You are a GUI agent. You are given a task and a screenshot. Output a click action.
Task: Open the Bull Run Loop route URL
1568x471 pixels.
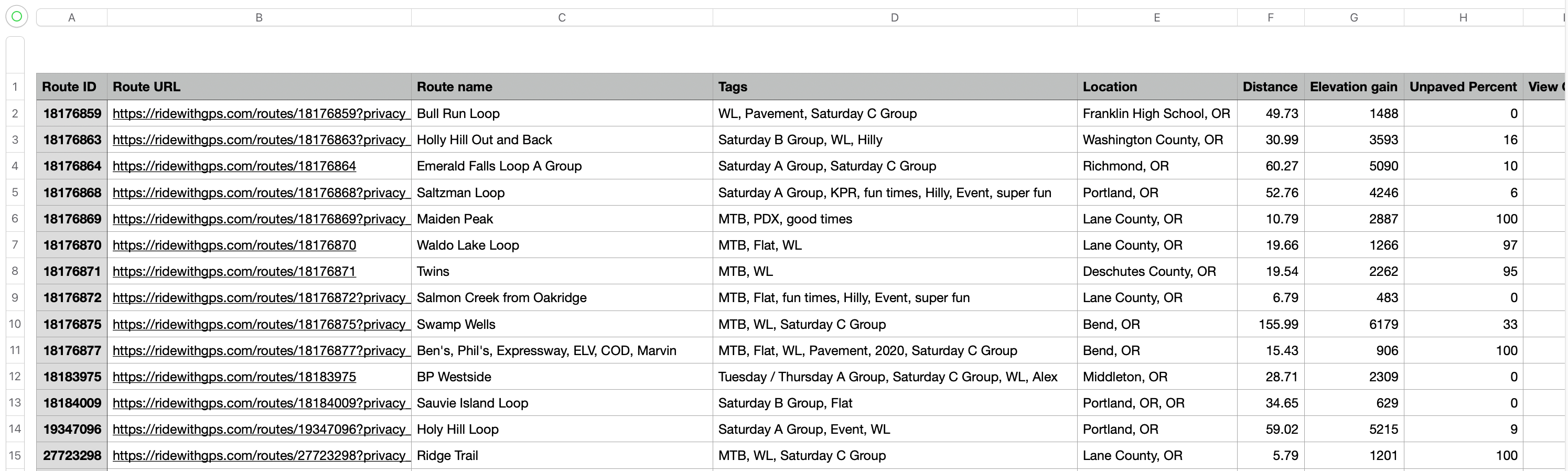259,113
